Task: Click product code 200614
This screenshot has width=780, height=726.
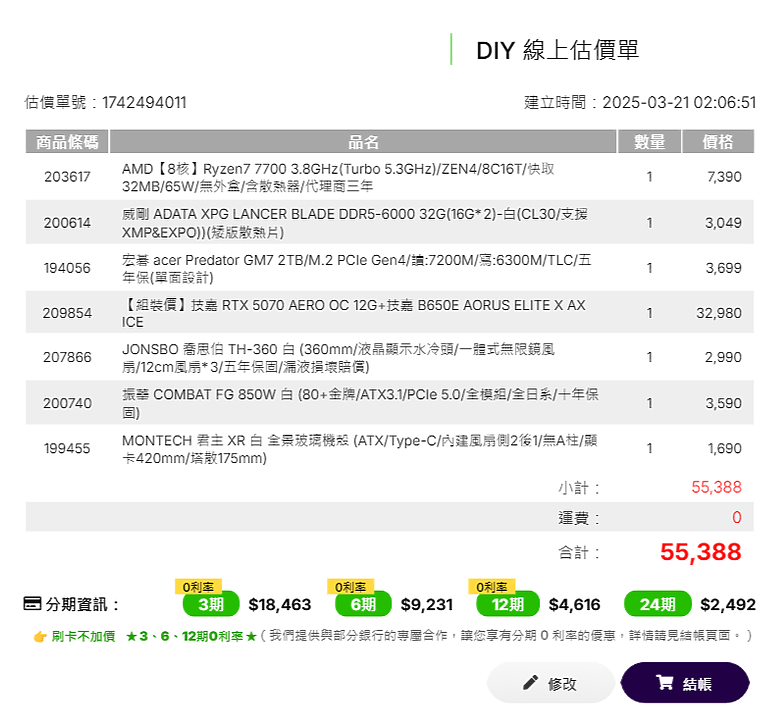Action: click(x=67, y=222)
